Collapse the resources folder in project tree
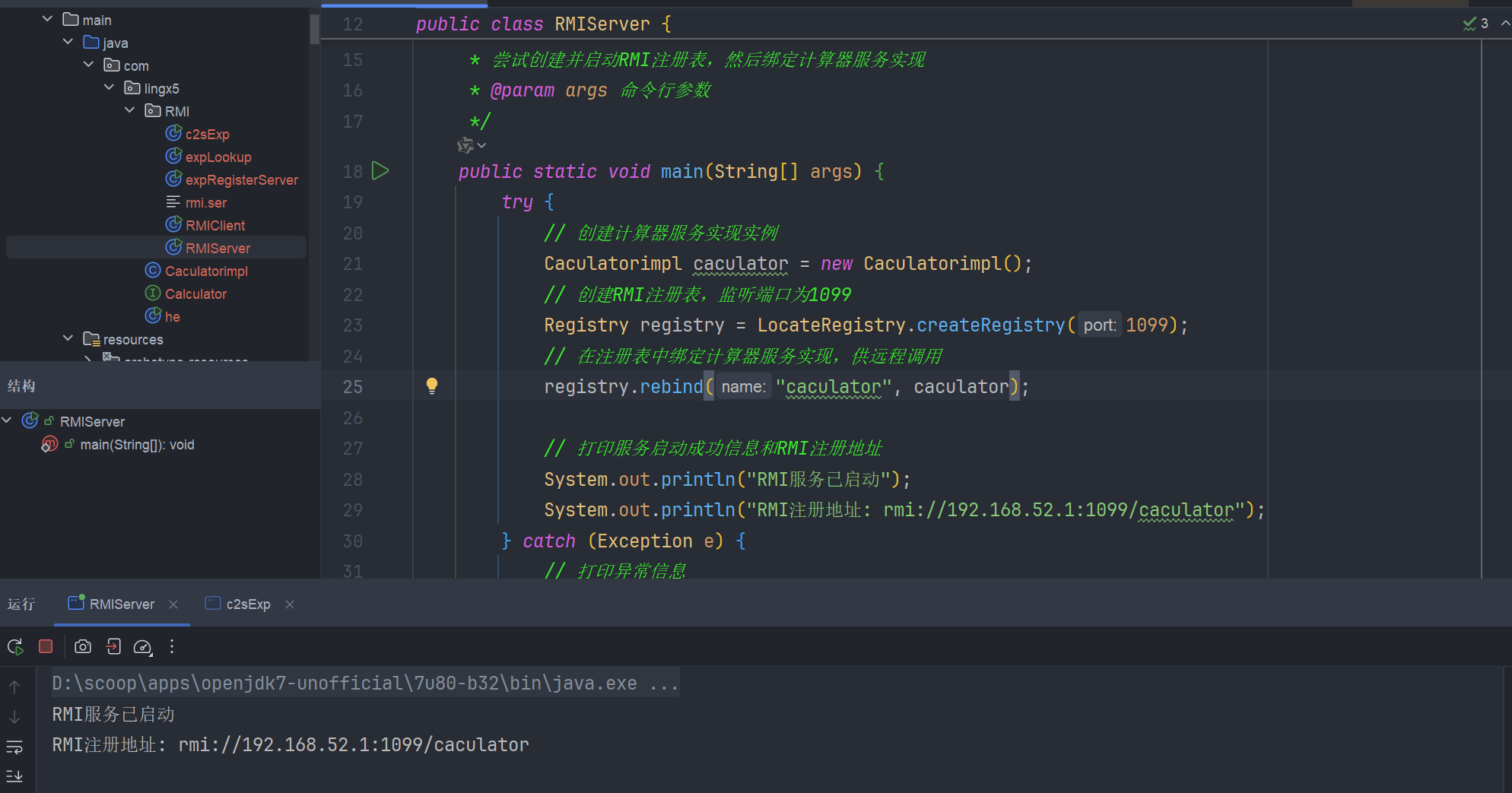 point(68,338)
